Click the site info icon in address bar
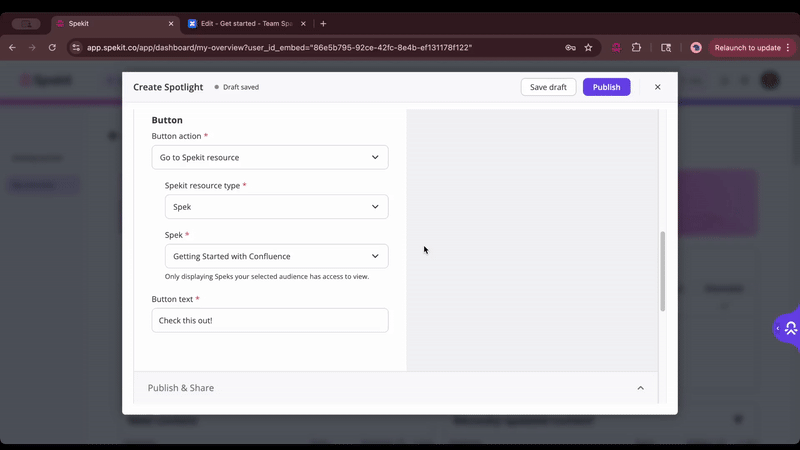800x450 pixels. click(x=76, y=47)
